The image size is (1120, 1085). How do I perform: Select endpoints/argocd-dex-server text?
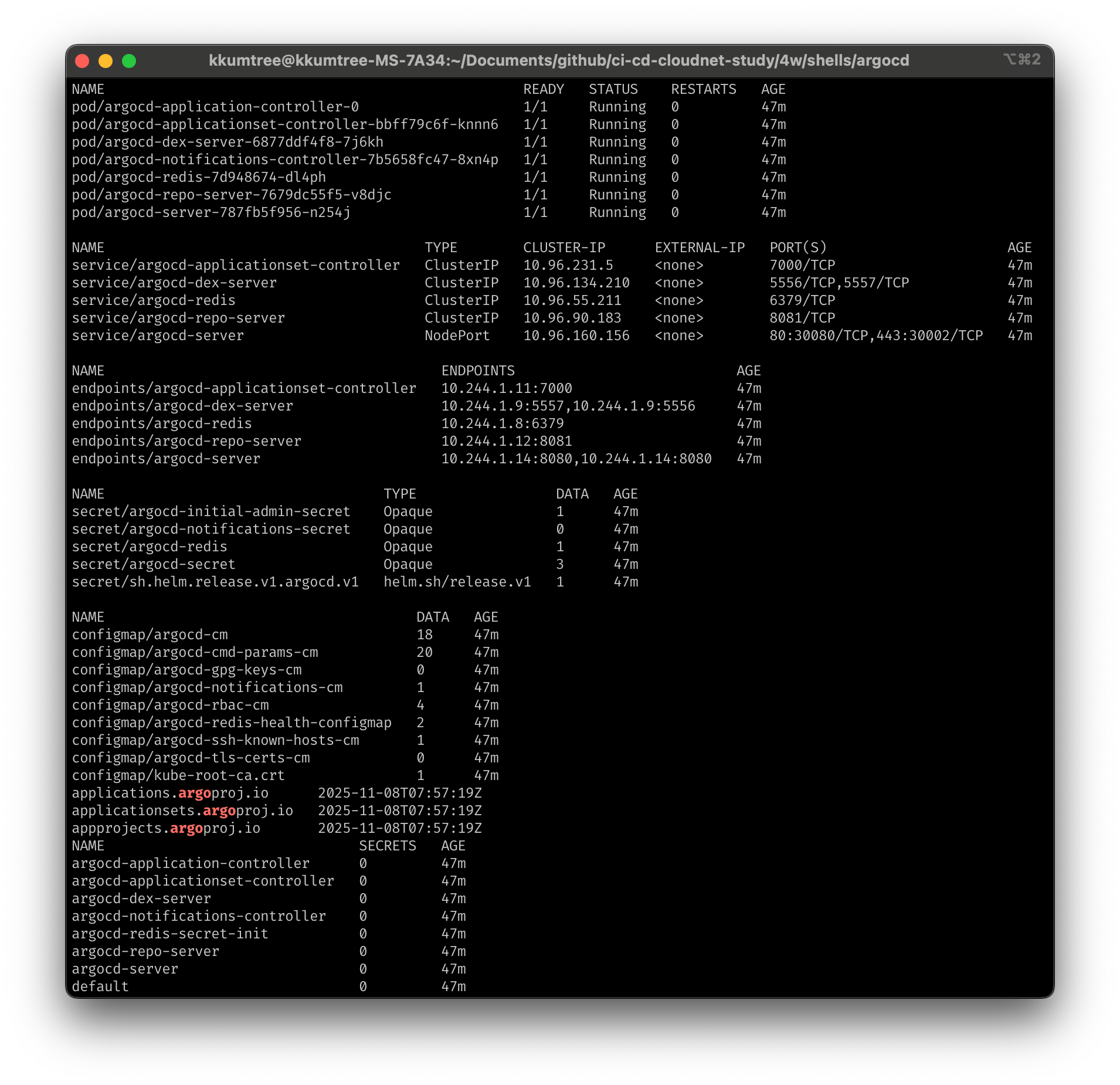tap(182, 406)
